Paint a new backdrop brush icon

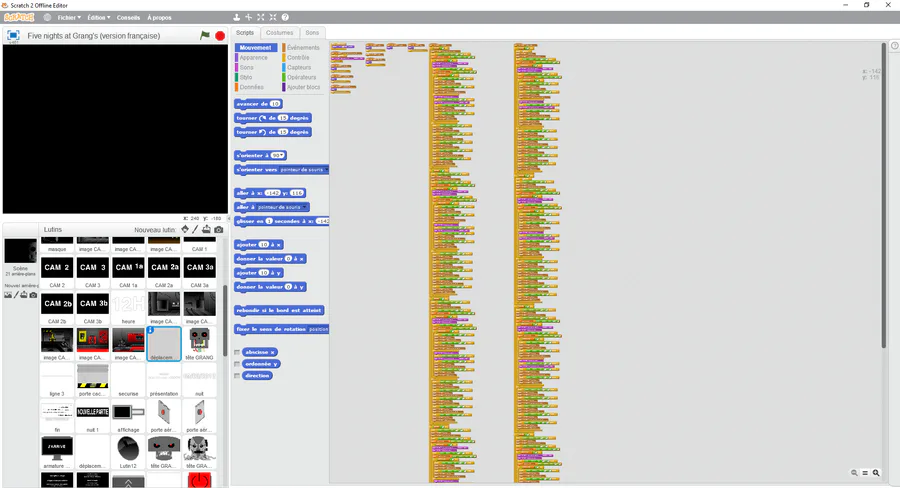[x=16, y=295]
